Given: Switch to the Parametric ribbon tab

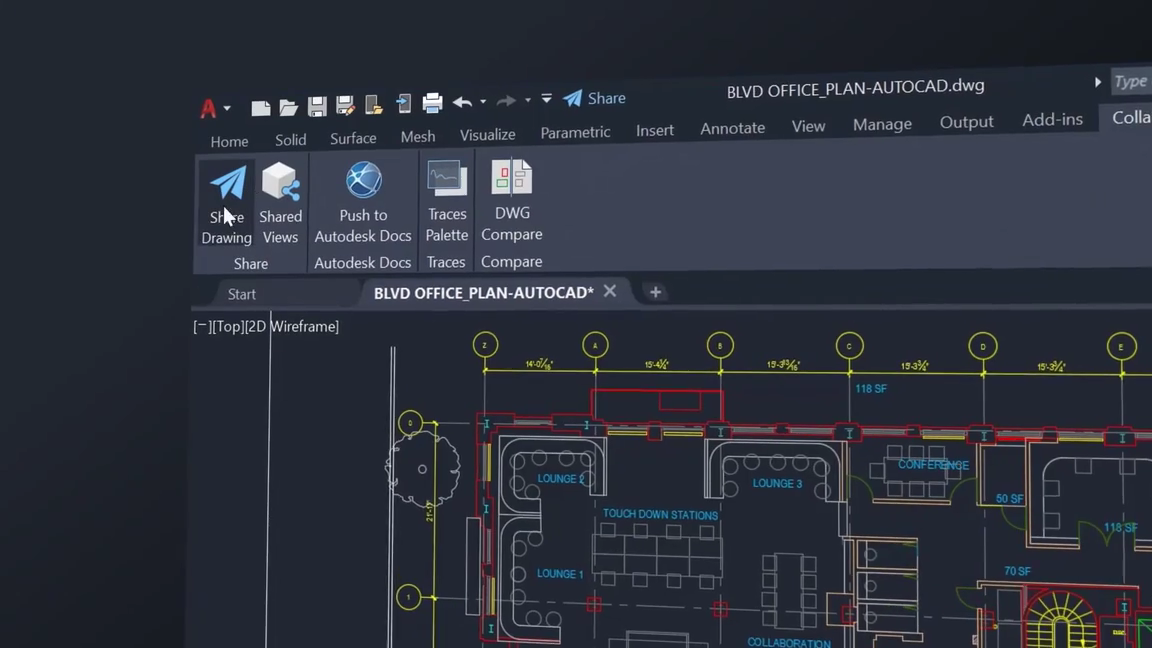Looking at the screenshot, I should click(575, 132).
